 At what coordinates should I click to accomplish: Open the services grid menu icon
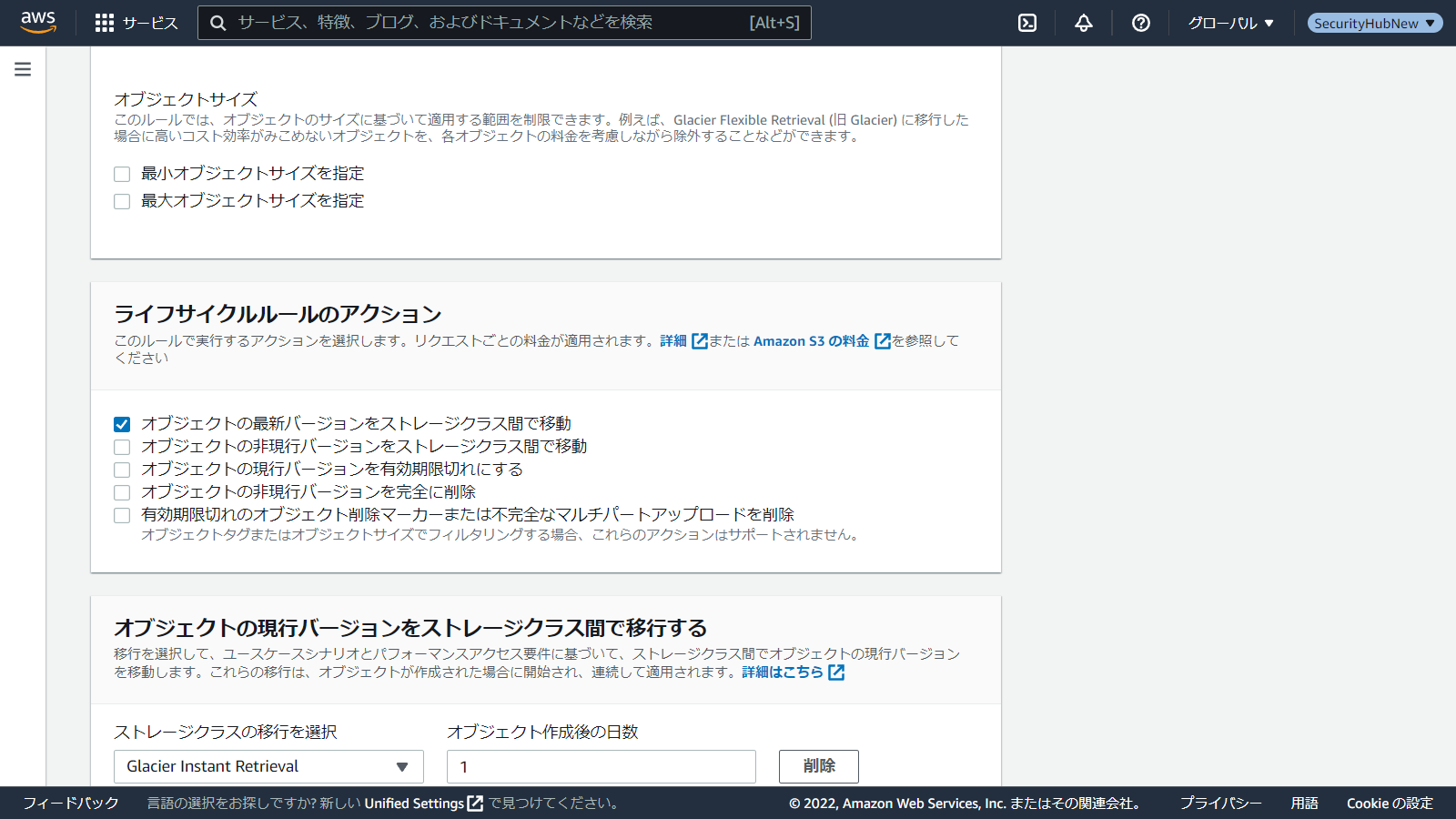105,23
